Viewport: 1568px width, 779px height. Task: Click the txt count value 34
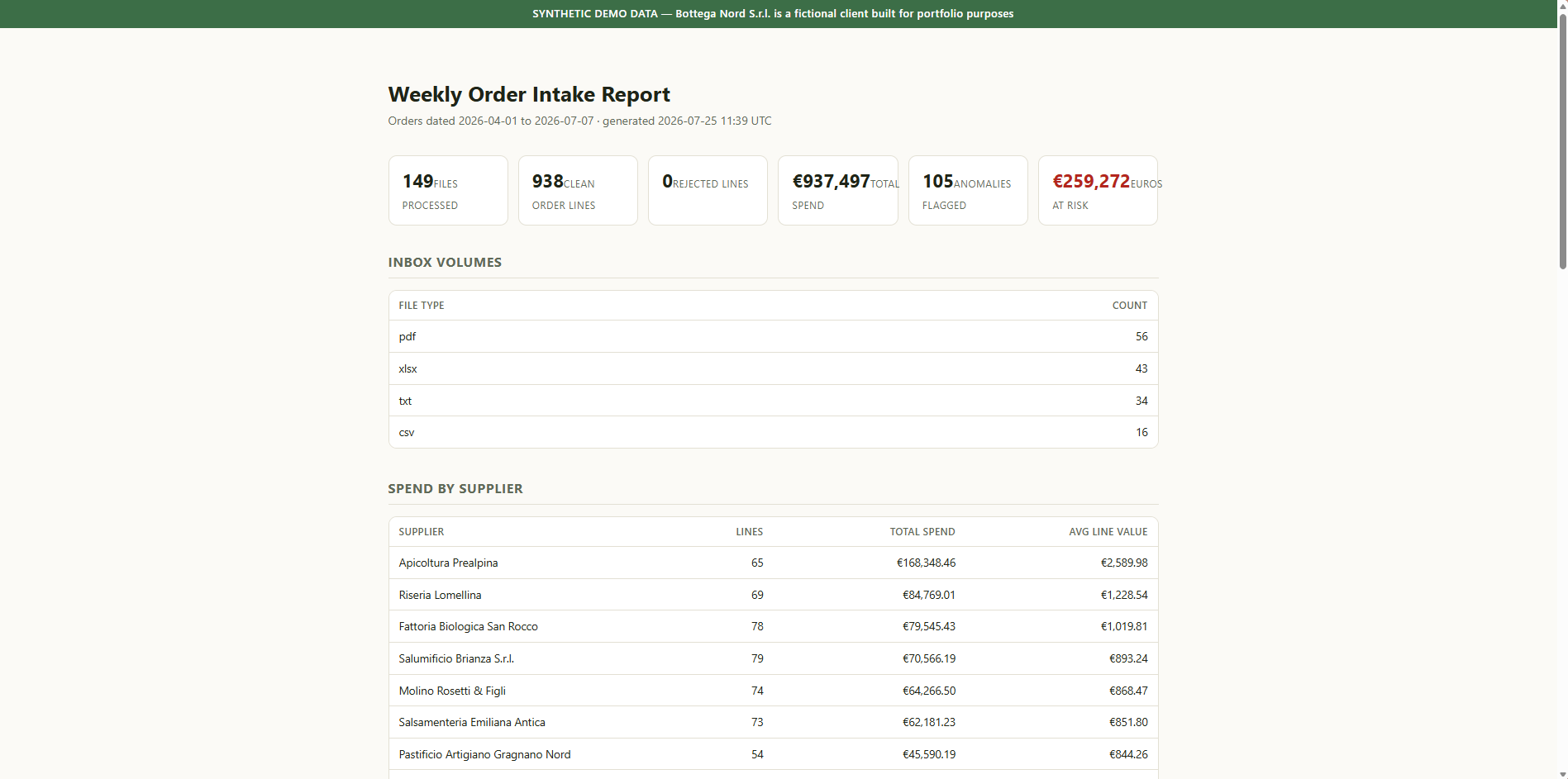coord(1141,401)
